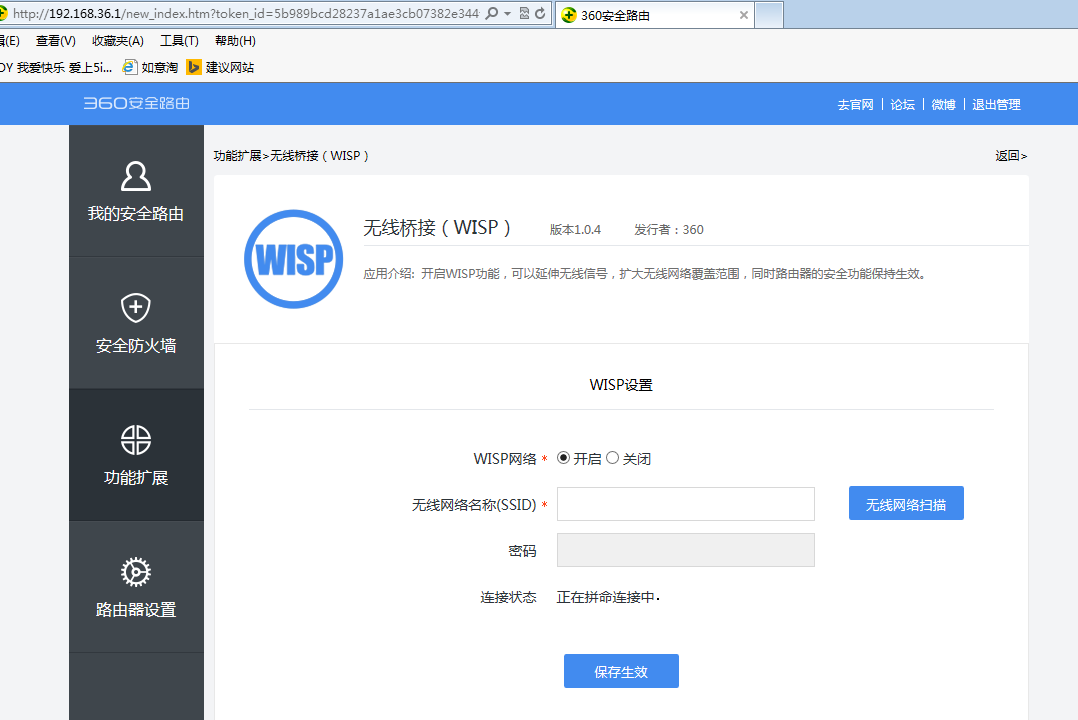Image resolution: width=1078 pixels, height=720 pixels.
Task: Click the 连接状态 label
Action: coord(509,598)
